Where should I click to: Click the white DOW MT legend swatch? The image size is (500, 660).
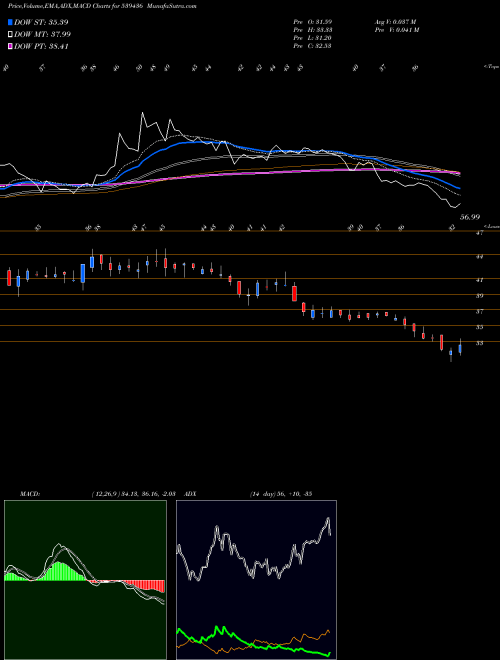point(10,35)
